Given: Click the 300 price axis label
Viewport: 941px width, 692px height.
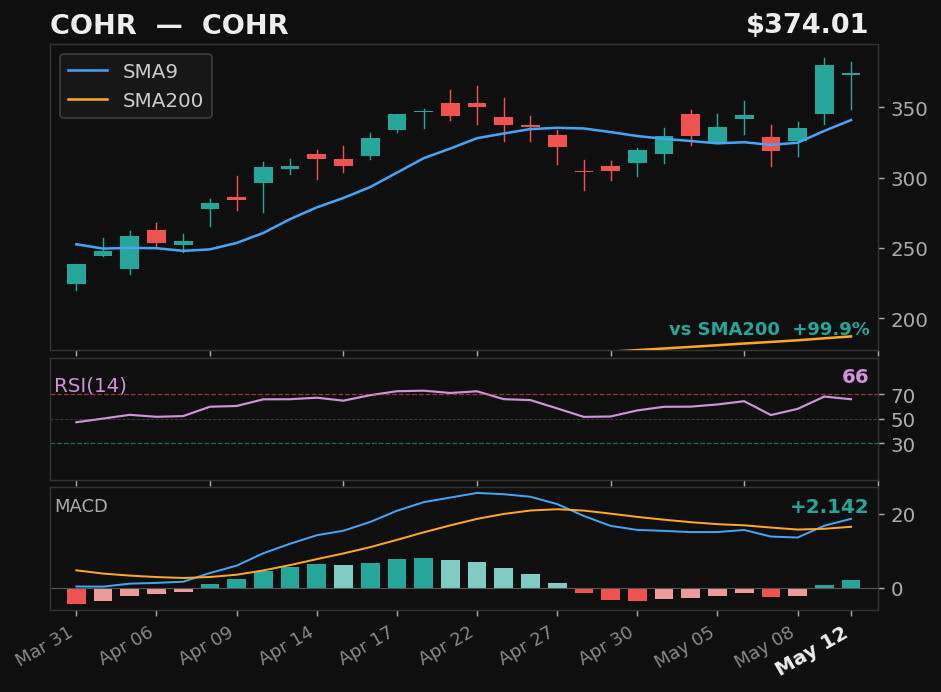Looking at the screenshot, I should tap(909, 179).
